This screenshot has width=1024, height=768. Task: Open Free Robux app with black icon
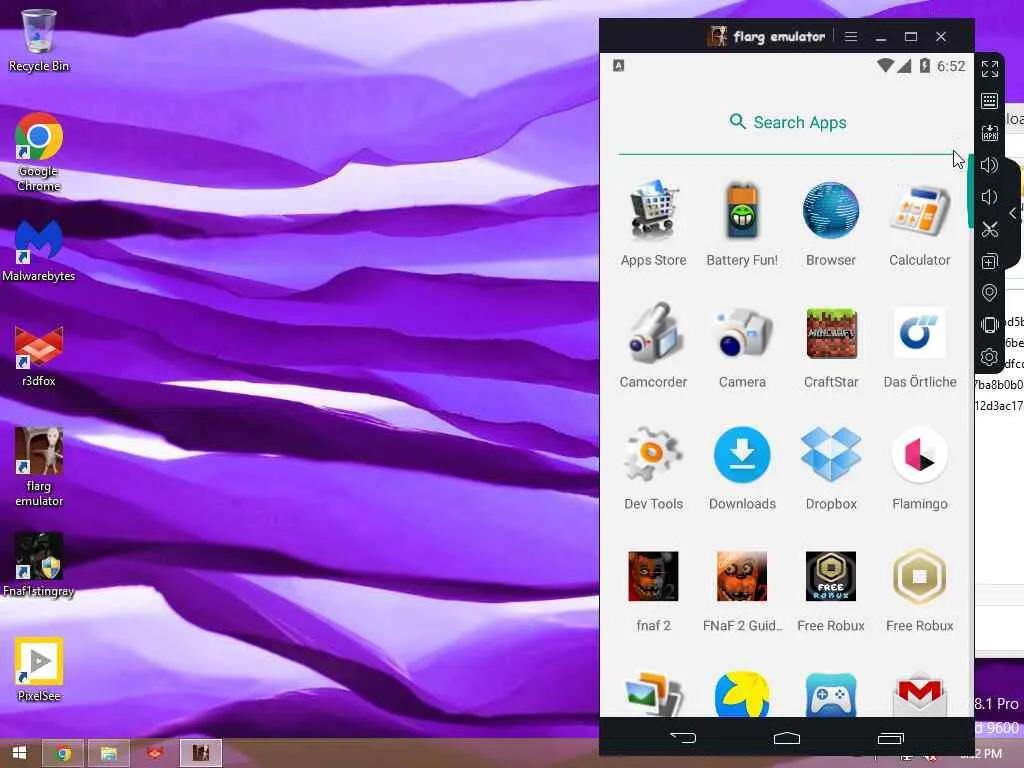pos(831,590)
